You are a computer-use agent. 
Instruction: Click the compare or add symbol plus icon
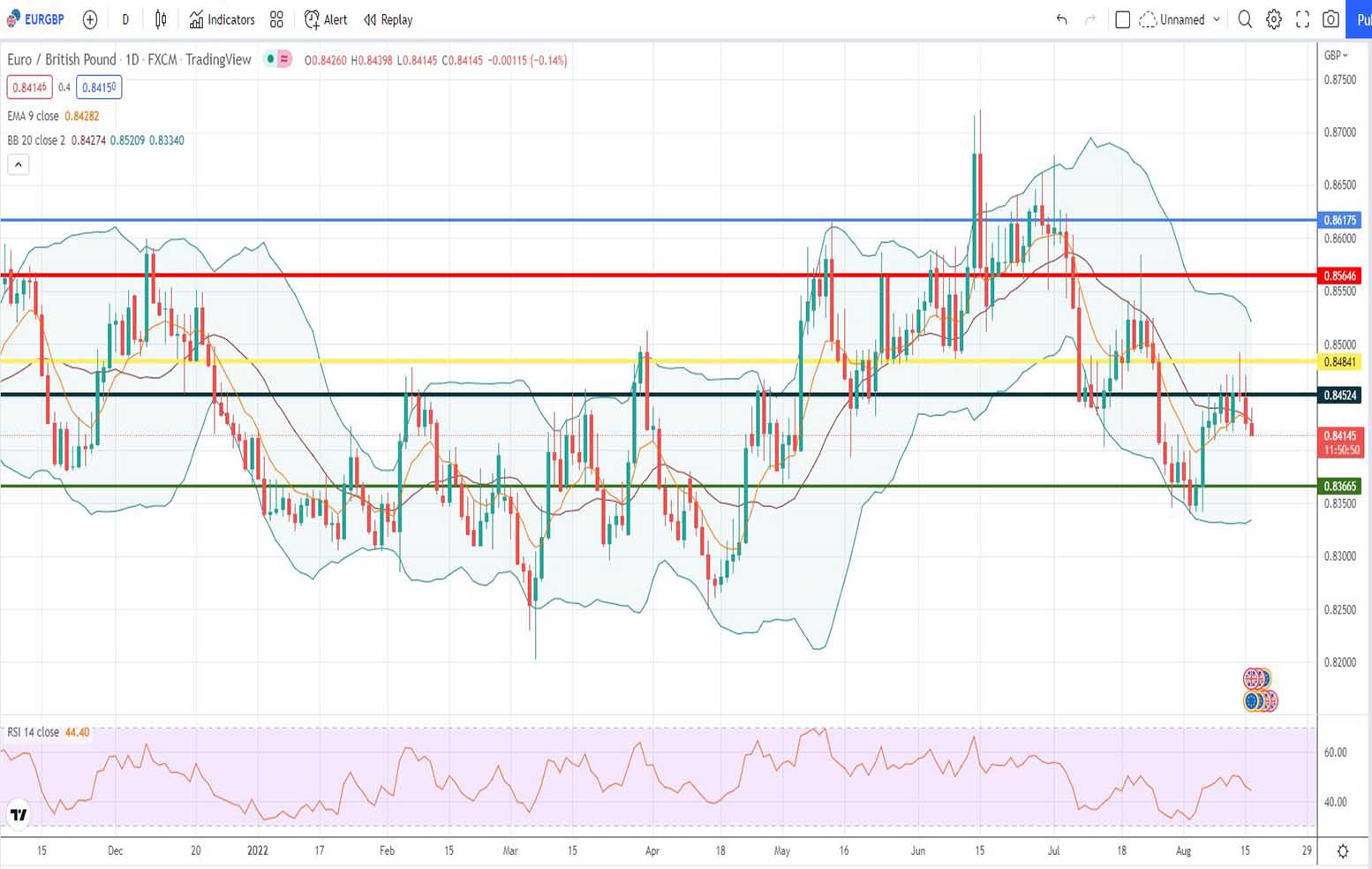[x=89, y=19]
